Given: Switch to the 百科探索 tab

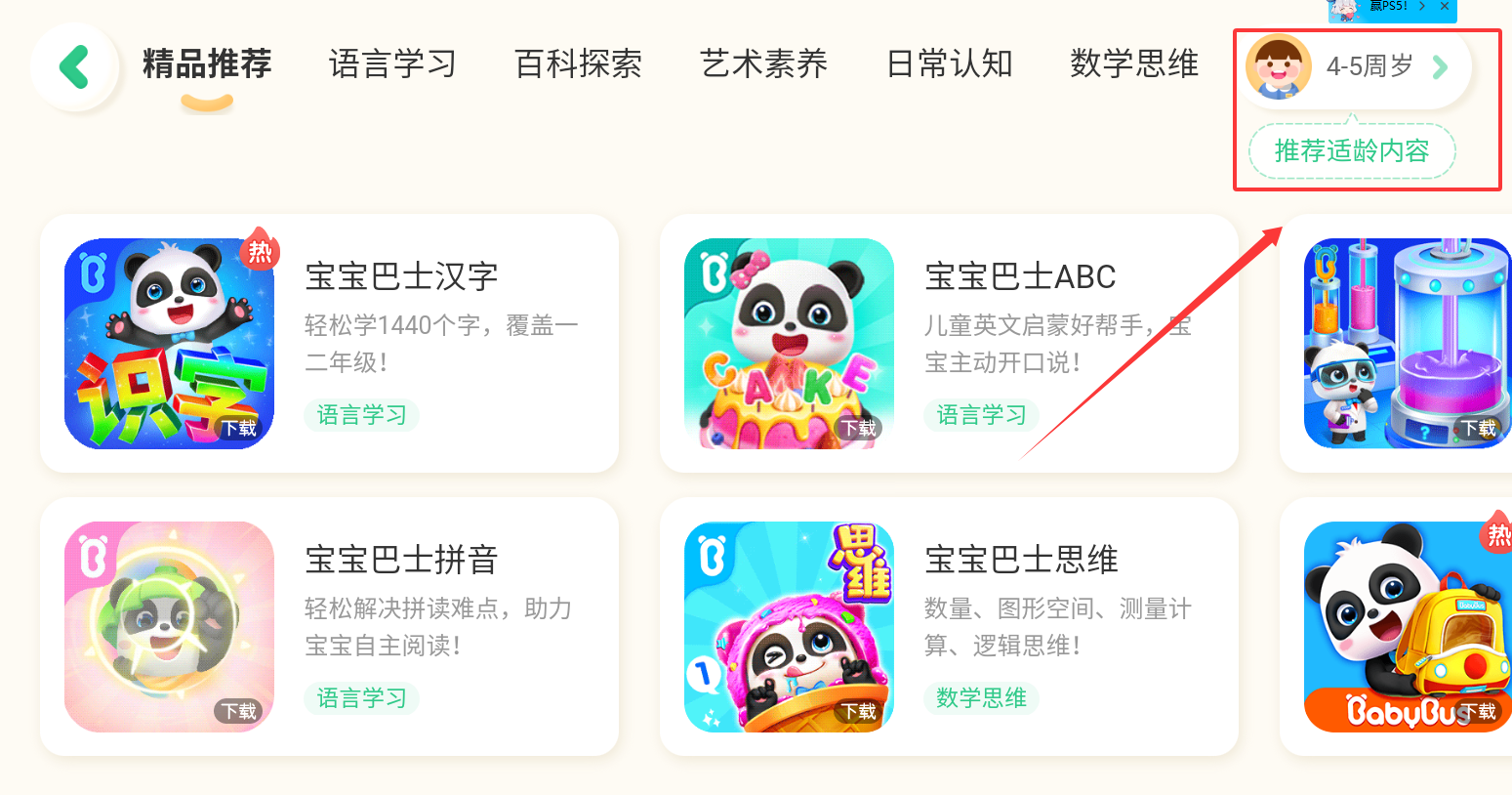Looking at the screenshot, I should coord(578,64).
